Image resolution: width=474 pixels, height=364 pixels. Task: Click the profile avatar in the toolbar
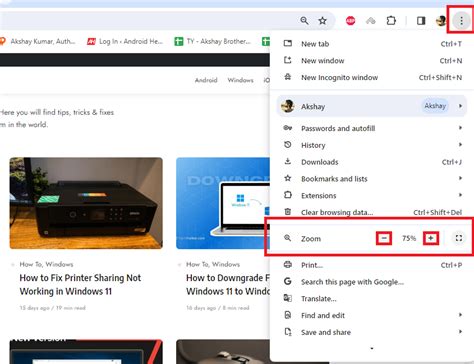(x=441, y=21)
